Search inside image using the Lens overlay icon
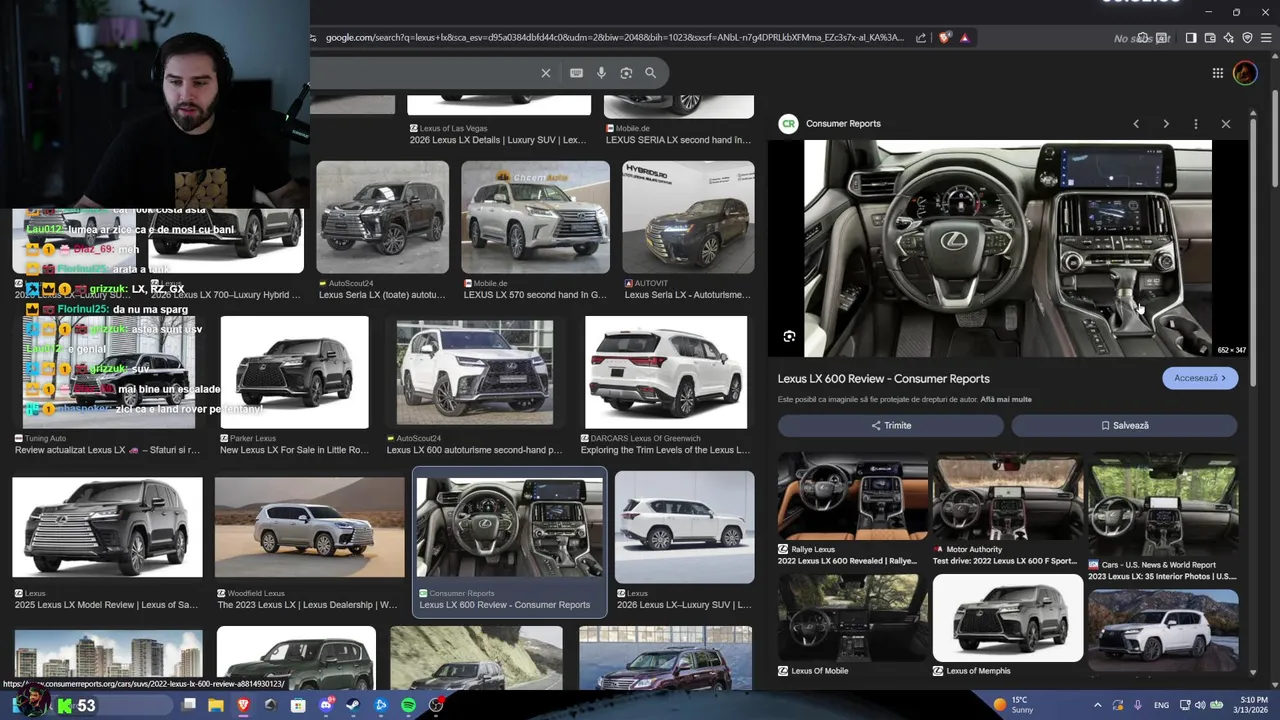 [789, 337]
